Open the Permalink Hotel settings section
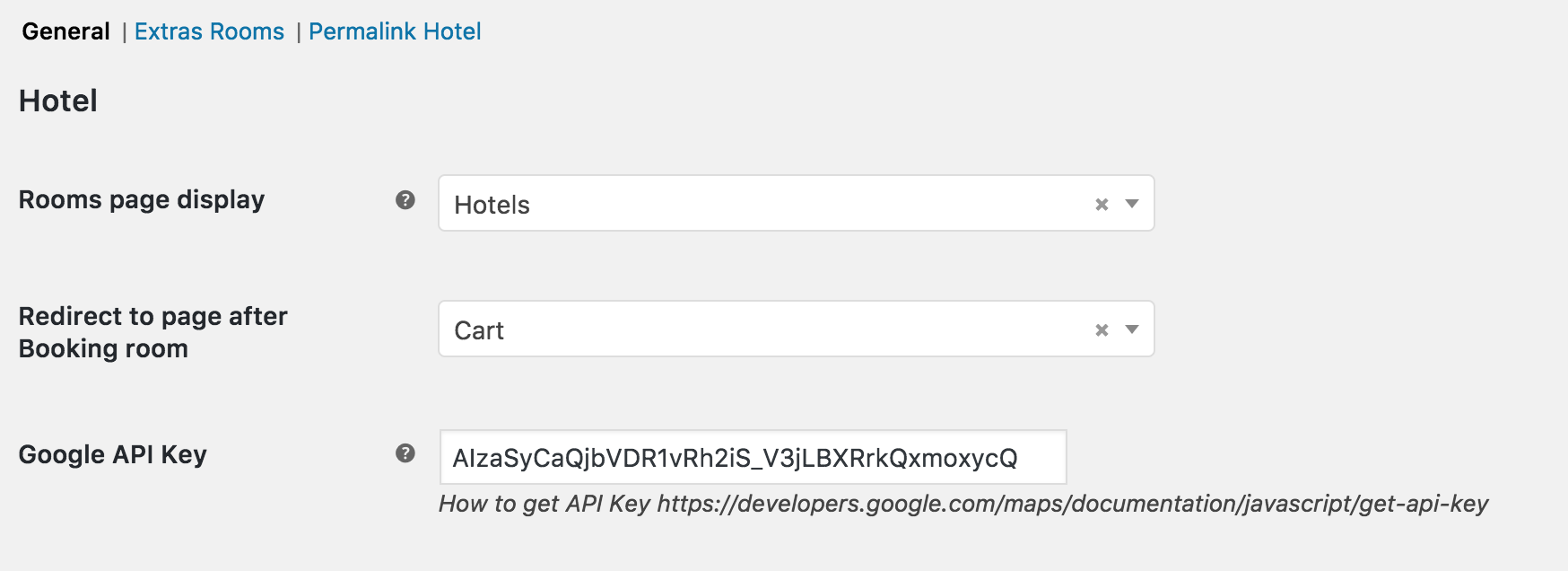The height and width of the screenshot is (571, 1568). pos(395,31)
